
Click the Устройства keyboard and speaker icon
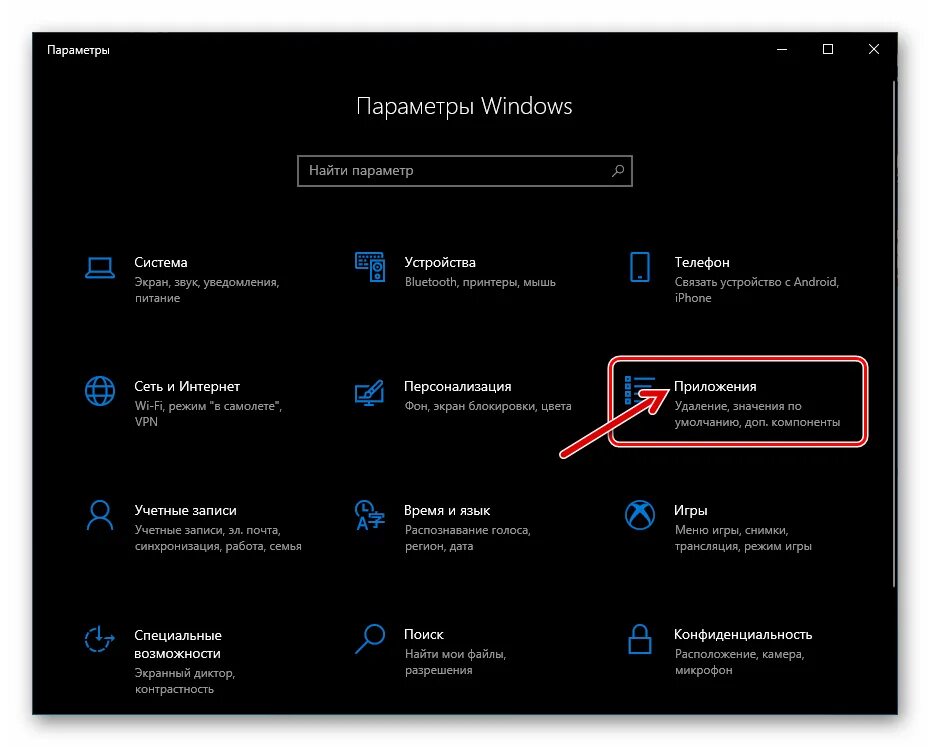pos(370,267)
